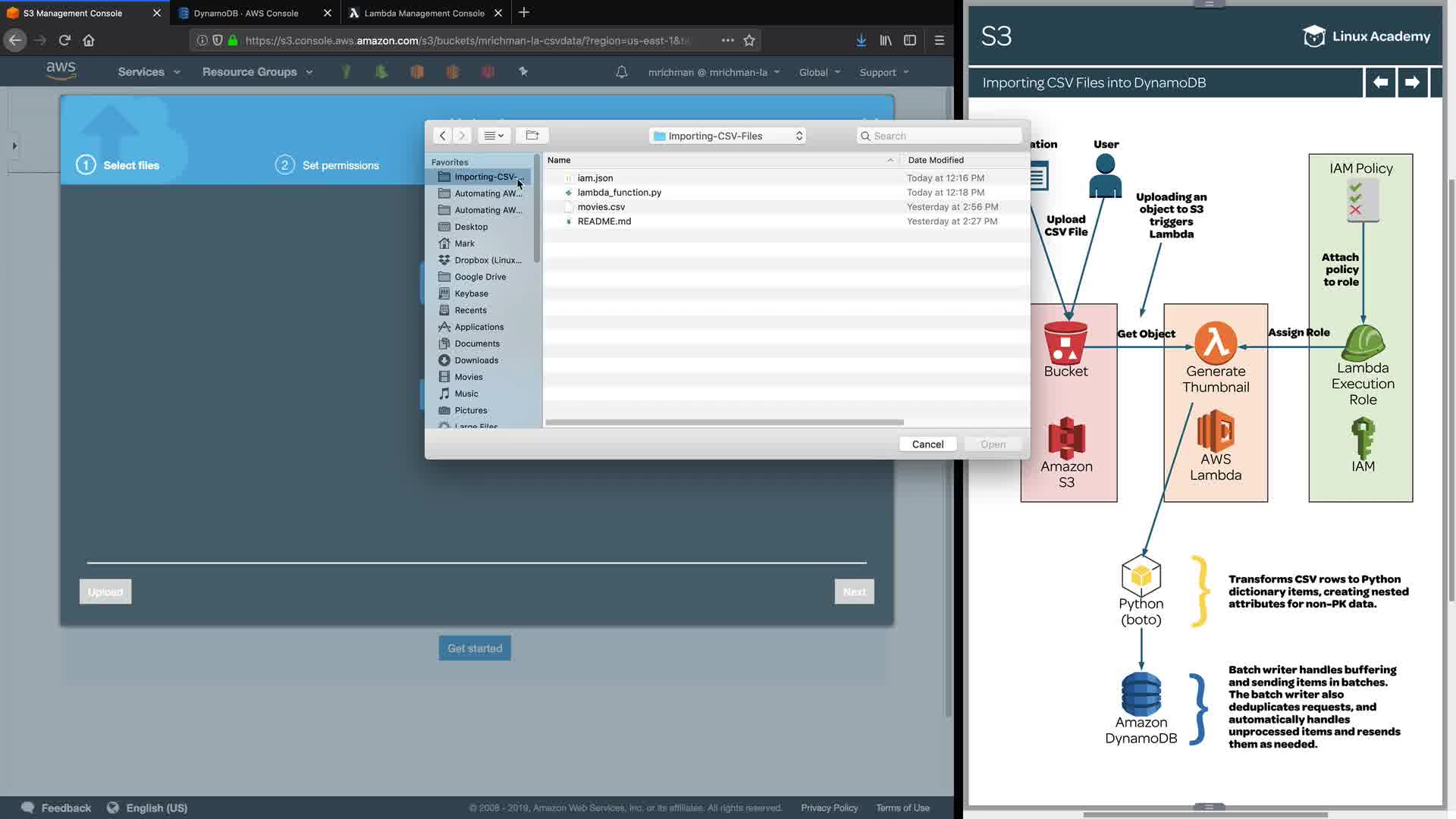Switch to the Lambda Management Console tab
This screenshot has width=1456, height=819.
[424, 13]
